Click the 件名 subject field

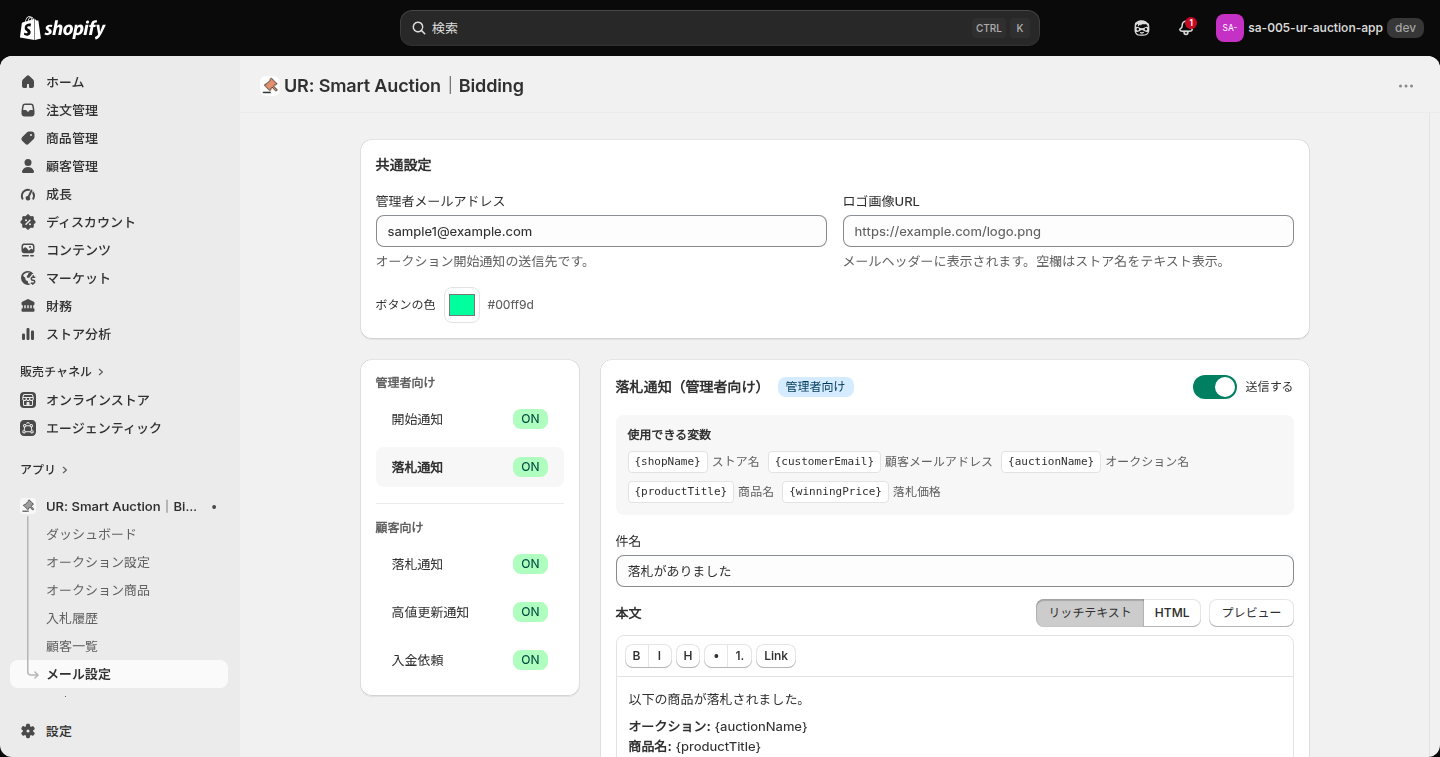pyautogui.click(x=955, y=571)
